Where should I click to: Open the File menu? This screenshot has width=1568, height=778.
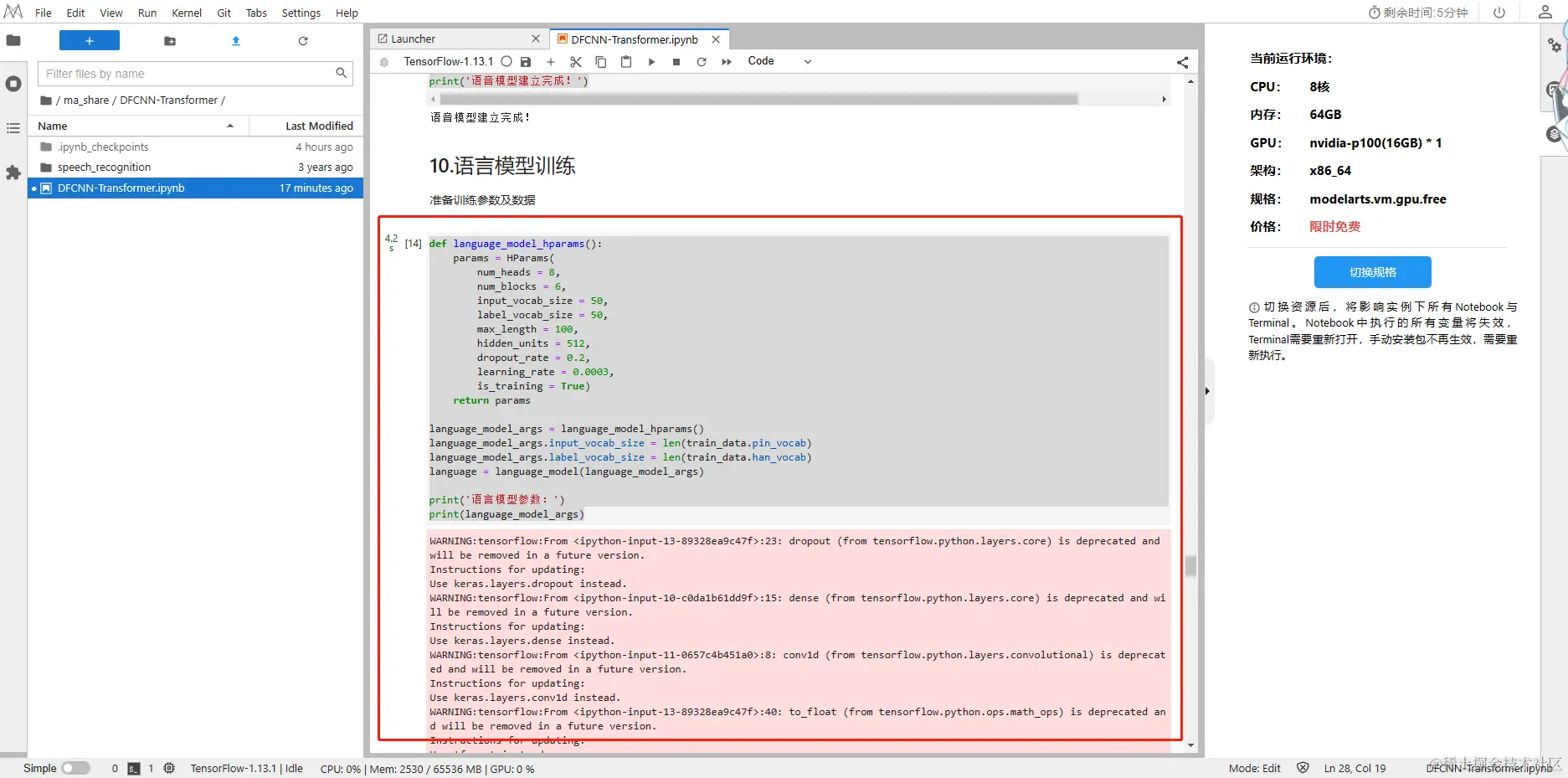point(44,13)
